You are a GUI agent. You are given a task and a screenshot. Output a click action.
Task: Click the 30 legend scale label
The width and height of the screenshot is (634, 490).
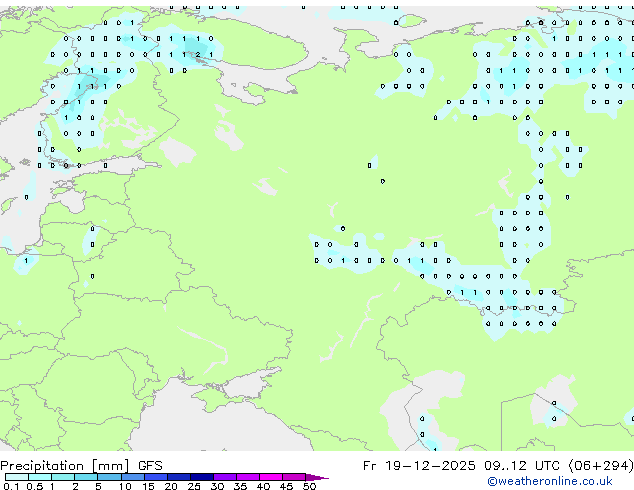(x=217, y=486)
